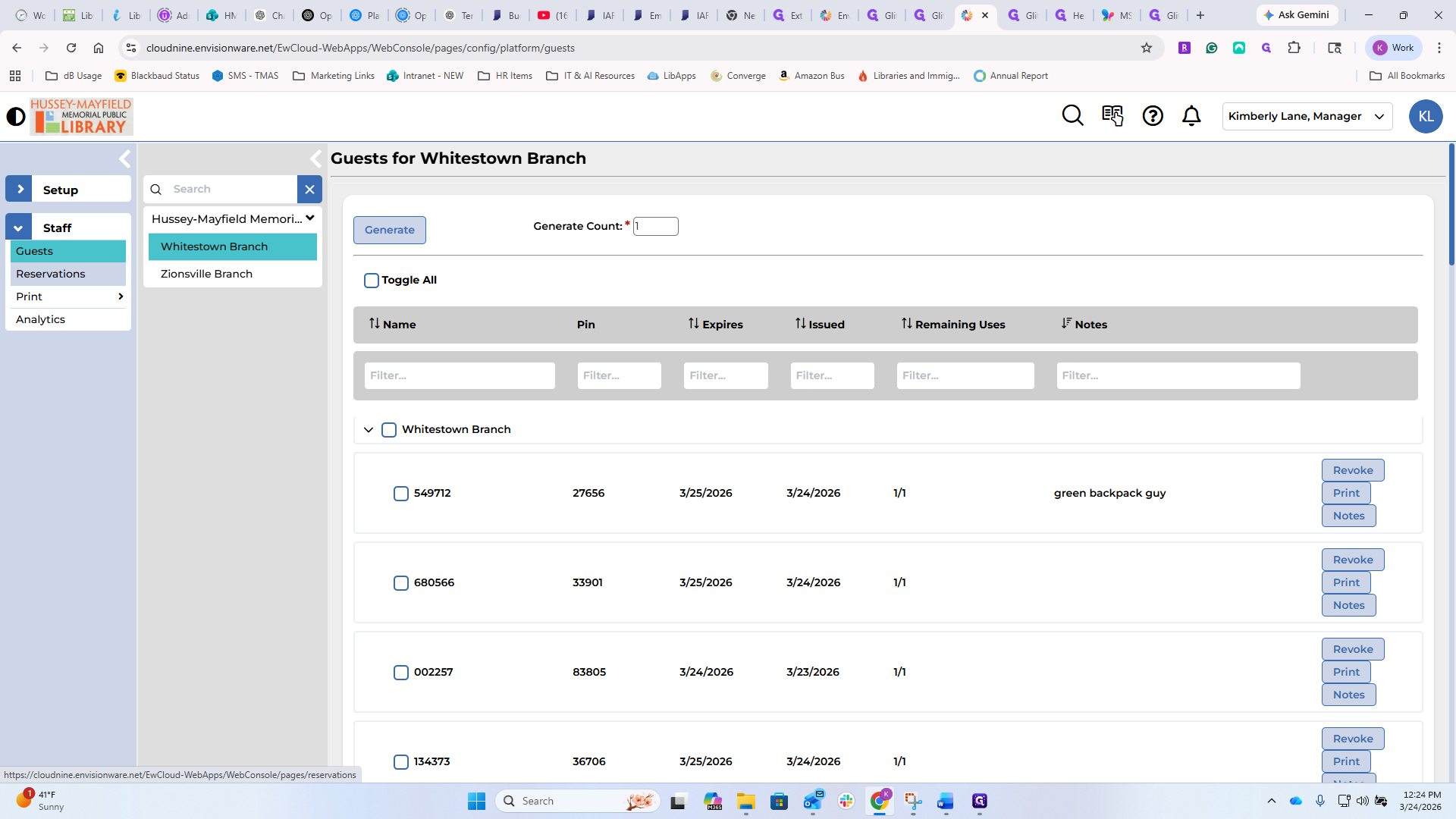This screenshot has height=819, width=1456.
Task: Clear the branch search with X icon
Action: point(309,190)
